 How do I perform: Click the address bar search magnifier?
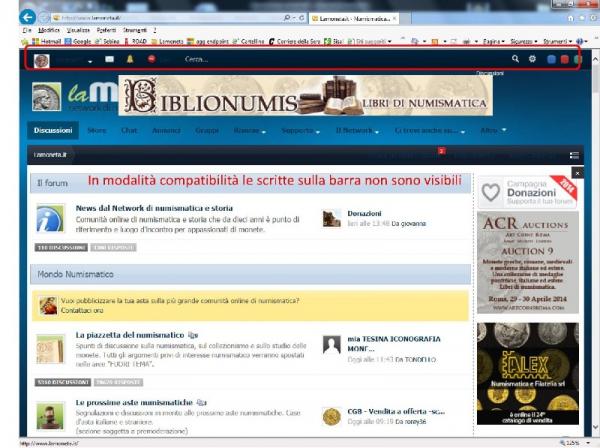pyautogui.click(x=287, y=18)
